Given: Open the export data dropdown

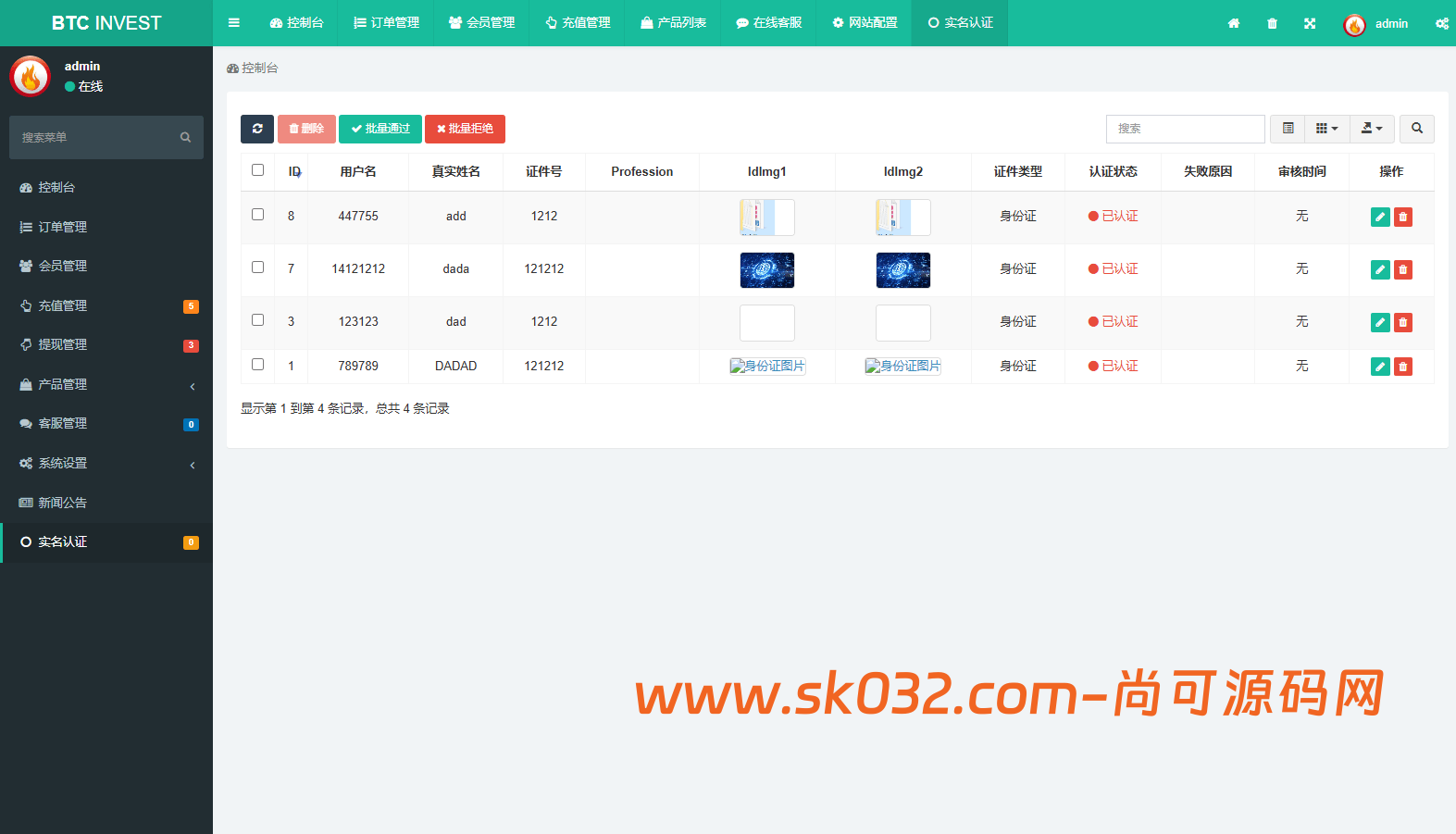Looking at the screenshot, I should pos(1372,129).
